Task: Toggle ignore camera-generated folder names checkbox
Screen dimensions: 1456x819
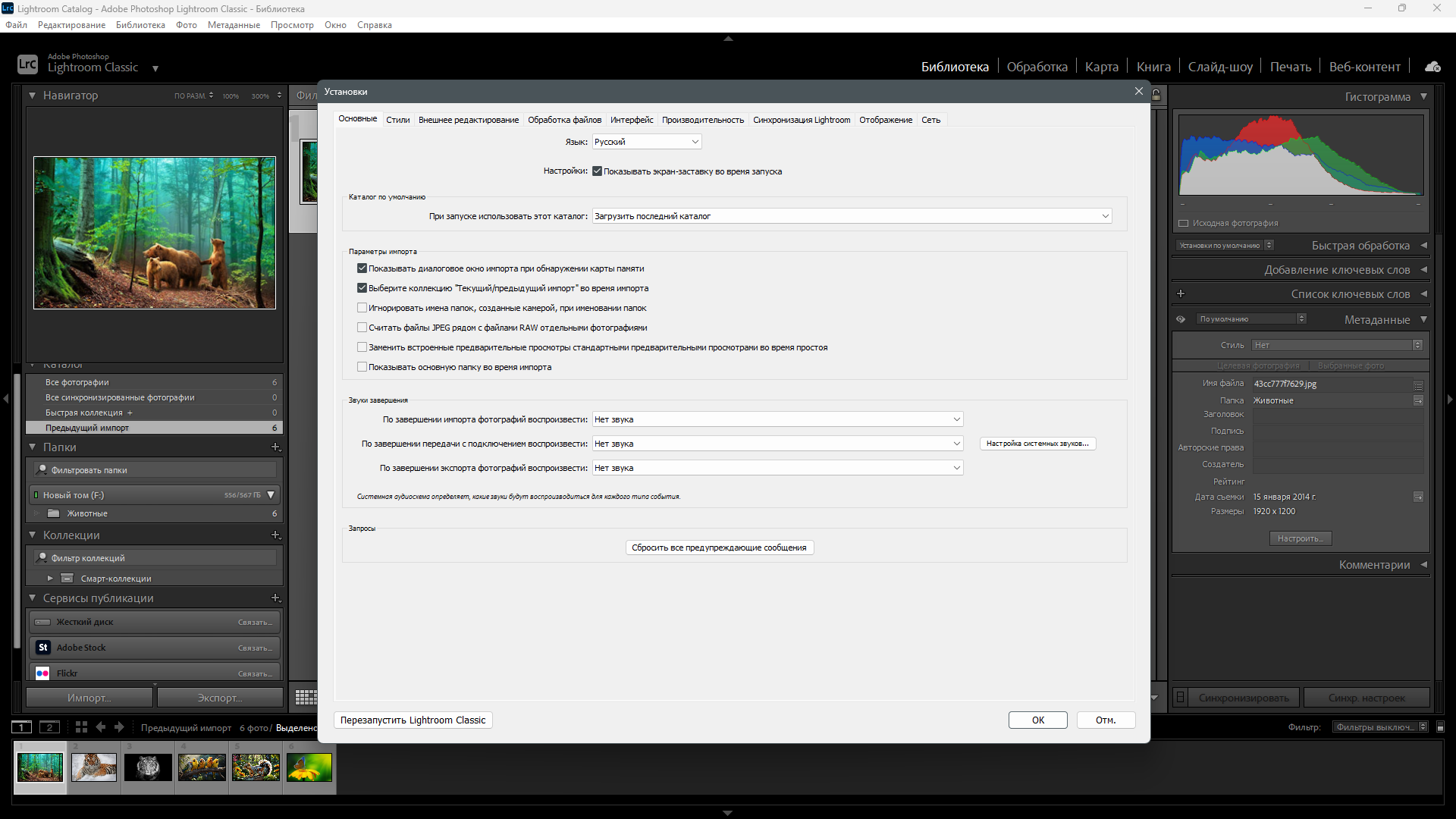Action: 362,308
